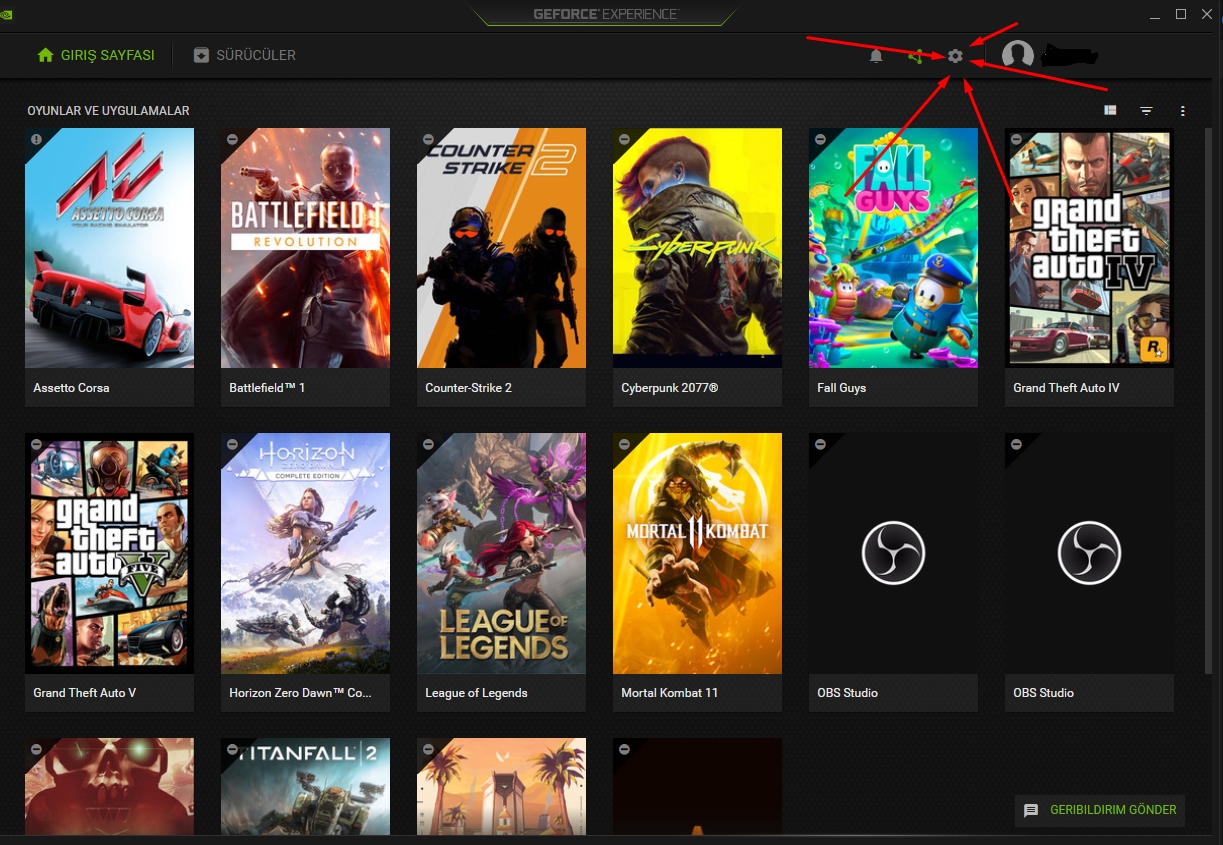Select the "Grand Theft Auto IV" title label
The width and height of the screenshot is (1223, 845).
1066,388
